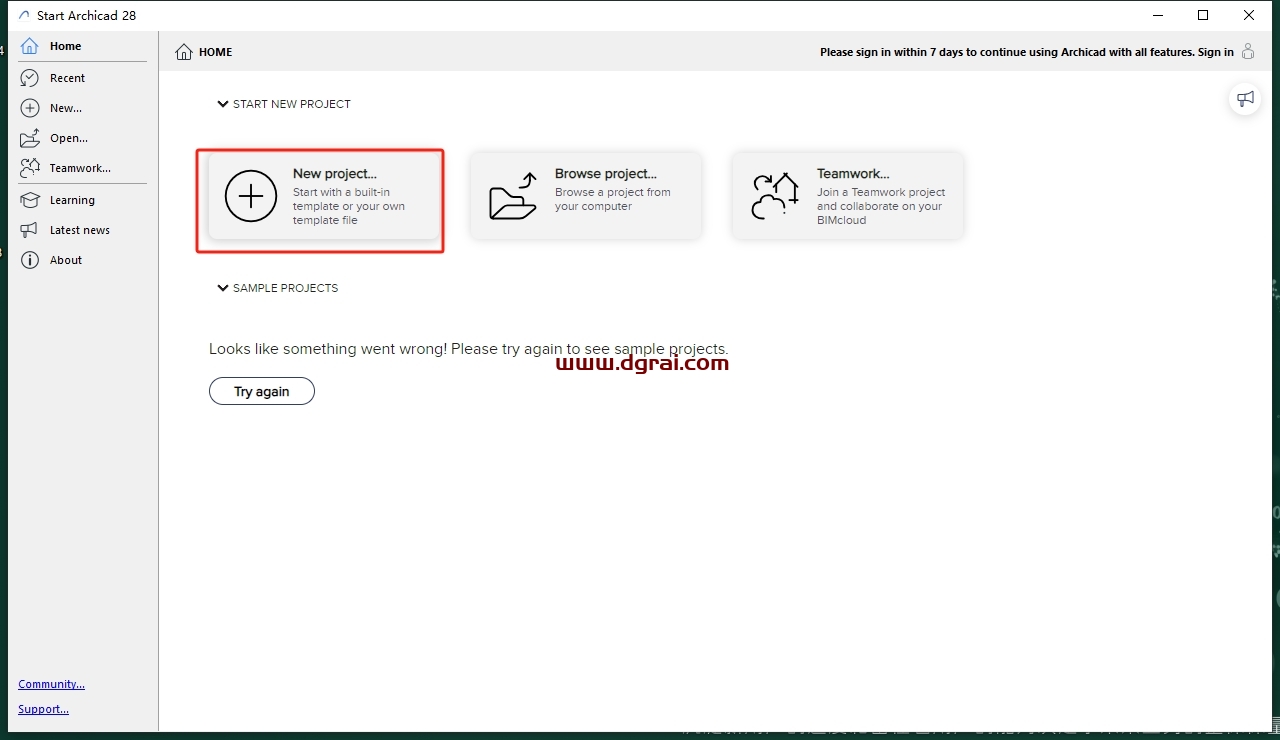Click the Learning graduation cap icon
This screenshot has height=740, width=1280.
click(x=30, y=200)
